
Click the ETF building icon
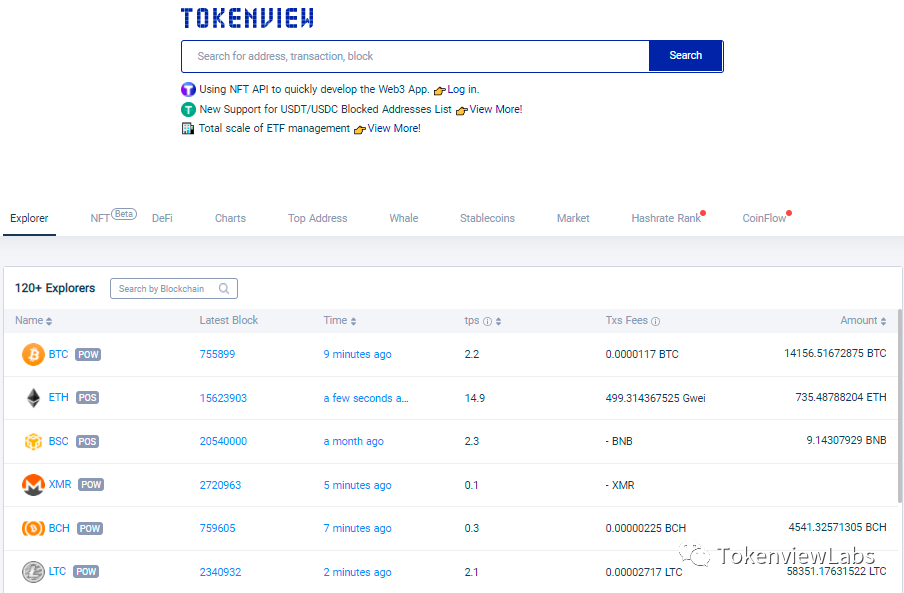coord(188,129)
